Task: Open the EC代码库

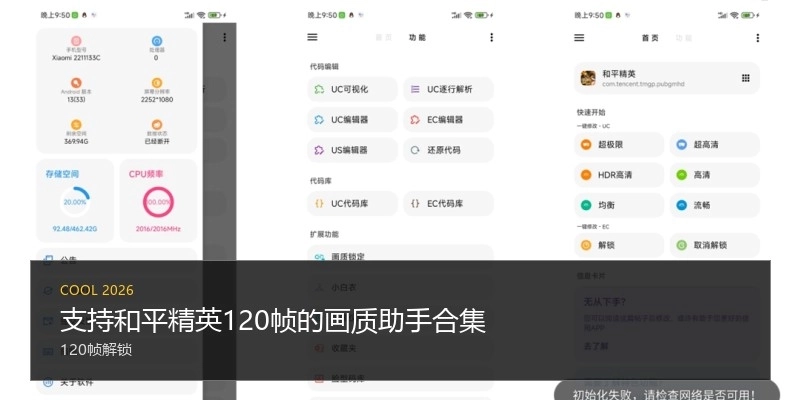Action: pyautogui.click(x=448, y=204)
